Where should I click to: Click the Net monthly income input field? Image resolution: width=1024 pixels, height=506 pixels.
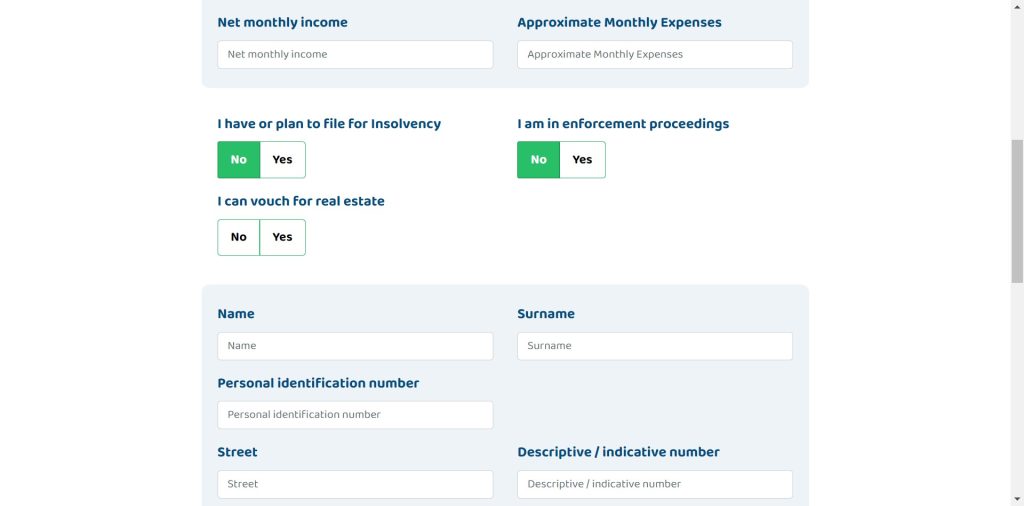coord(355,54)
